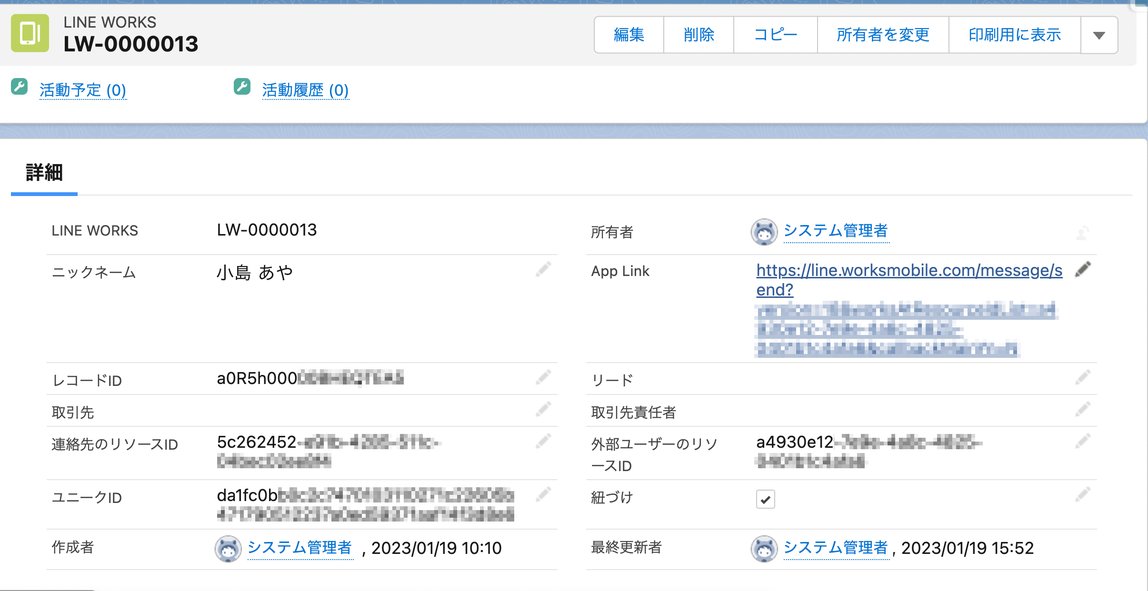Viewport: 1148px width, 591px height.
Task: Click the 所有者を変更 button
Action: (883, 35)
